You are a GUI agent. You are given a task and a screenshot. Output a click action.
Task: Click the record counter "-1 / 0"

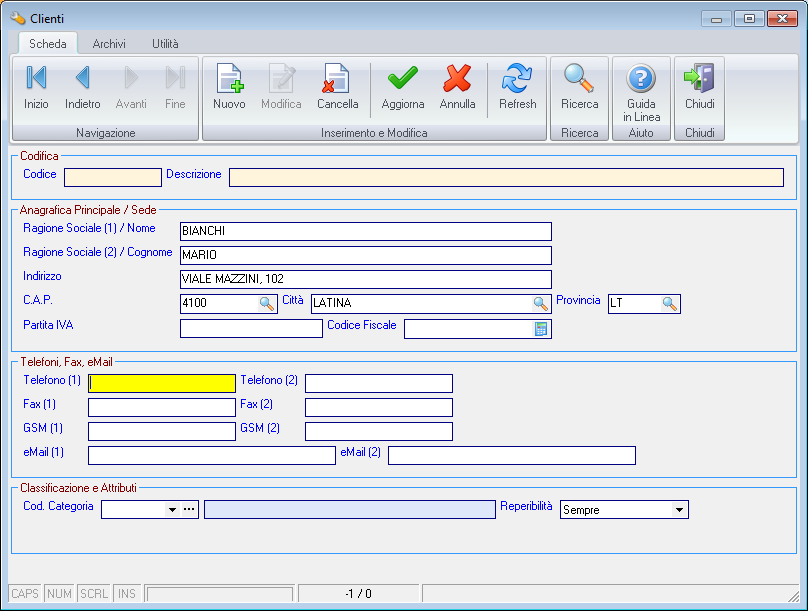[359, 593]
